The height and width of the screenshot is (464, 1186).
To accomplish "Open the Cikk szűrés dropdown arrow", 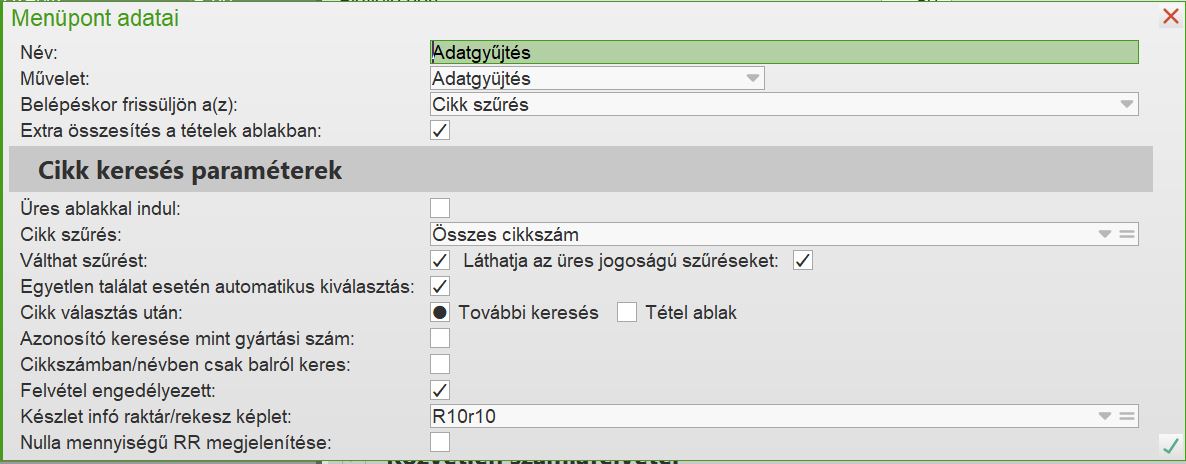I will (1105, 234).
